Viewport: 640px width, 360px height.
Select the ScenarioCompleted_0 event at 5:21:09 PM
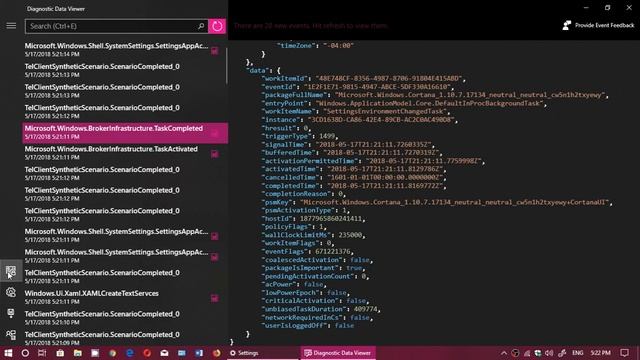coord(124,338)
